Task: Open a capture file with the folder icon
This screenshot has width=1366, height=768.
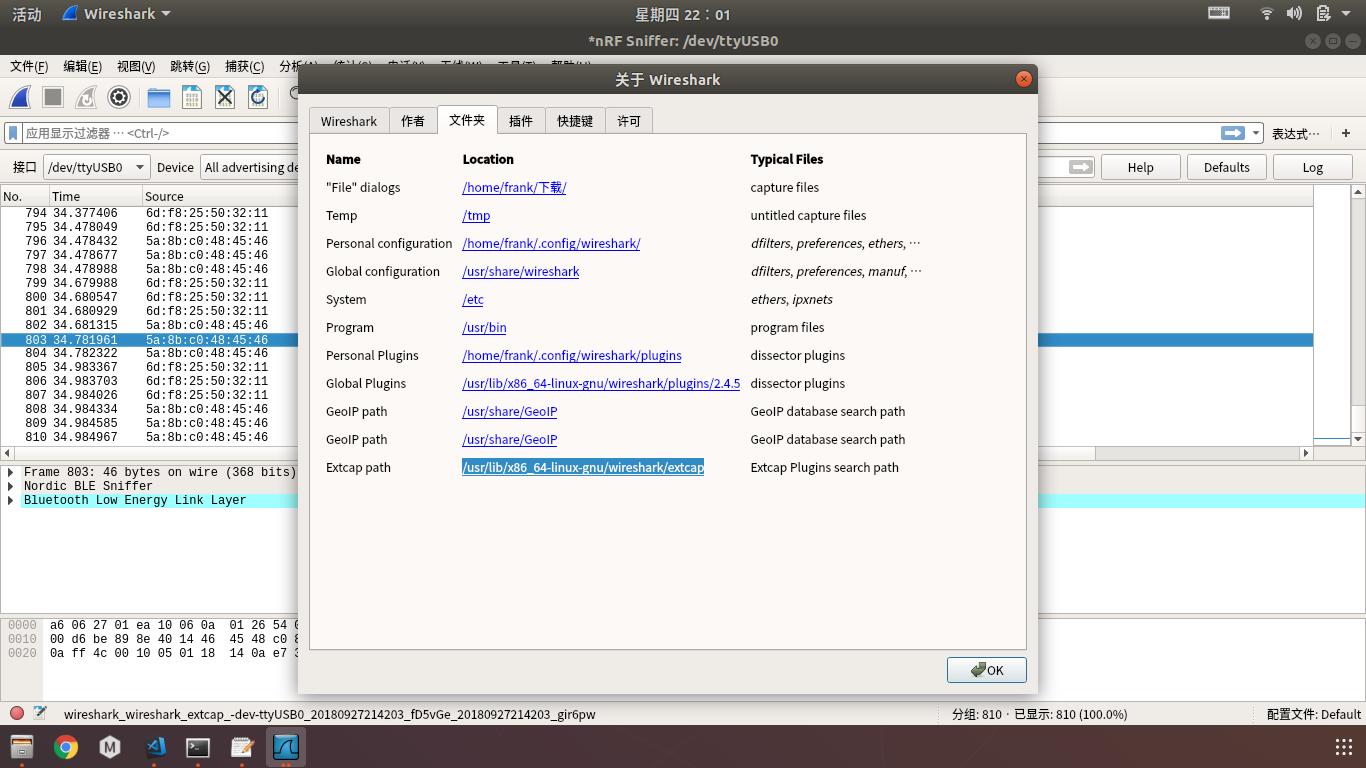Action: click(159, 97)
